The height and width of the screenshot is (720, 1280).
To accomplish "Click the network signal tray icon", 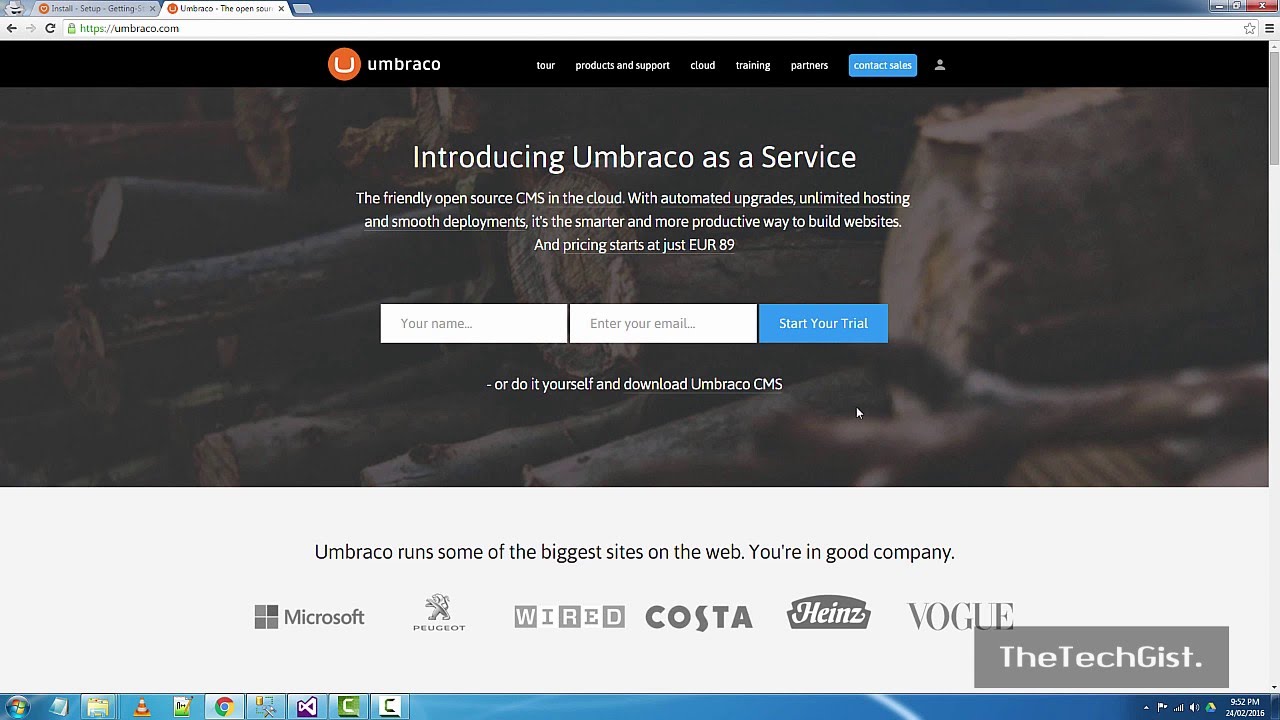I will 1179,708.
